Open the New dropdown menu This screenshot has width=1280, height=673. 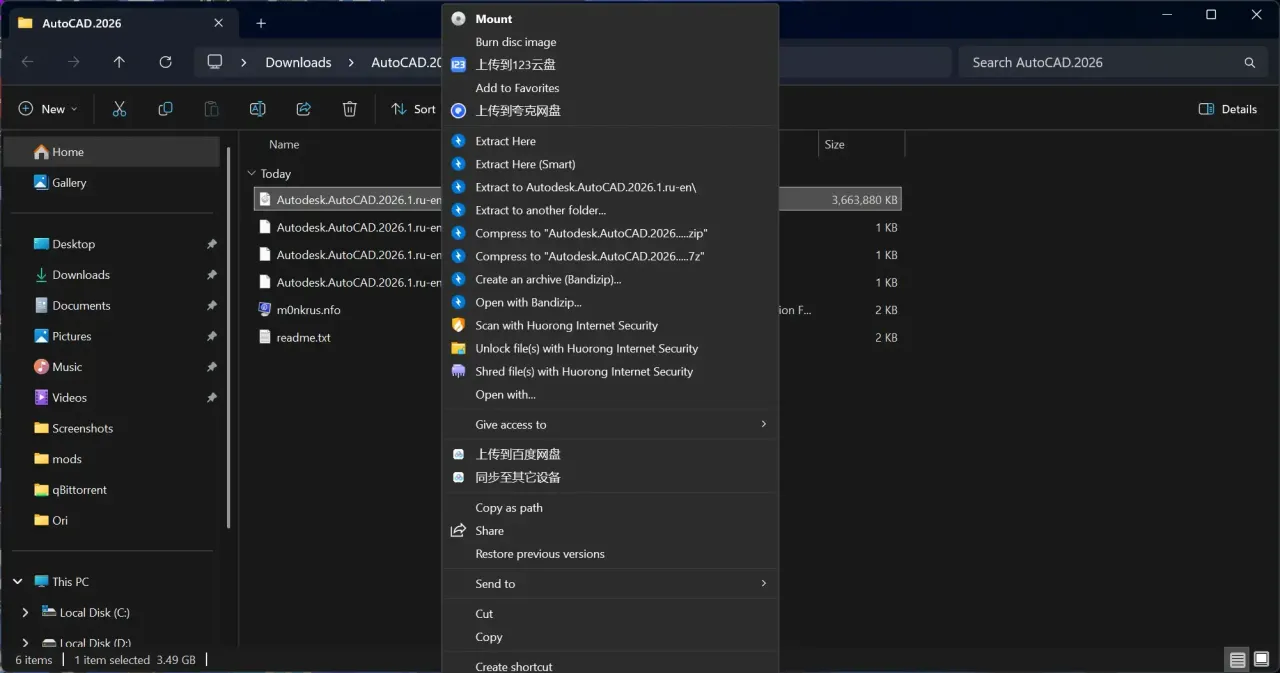click(x=48, y=109)
